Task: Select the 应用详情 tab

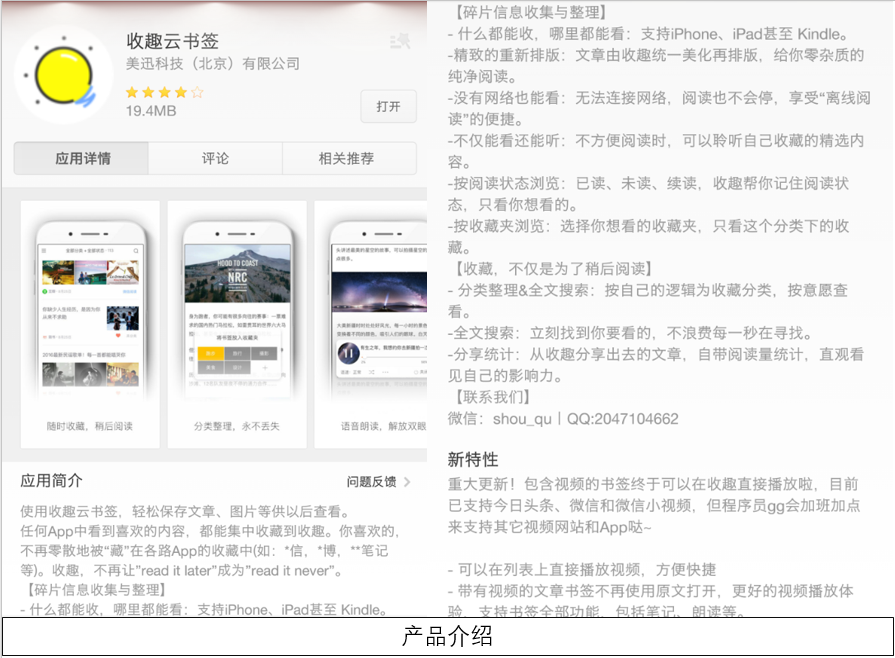Action: [x=82, y=158]
